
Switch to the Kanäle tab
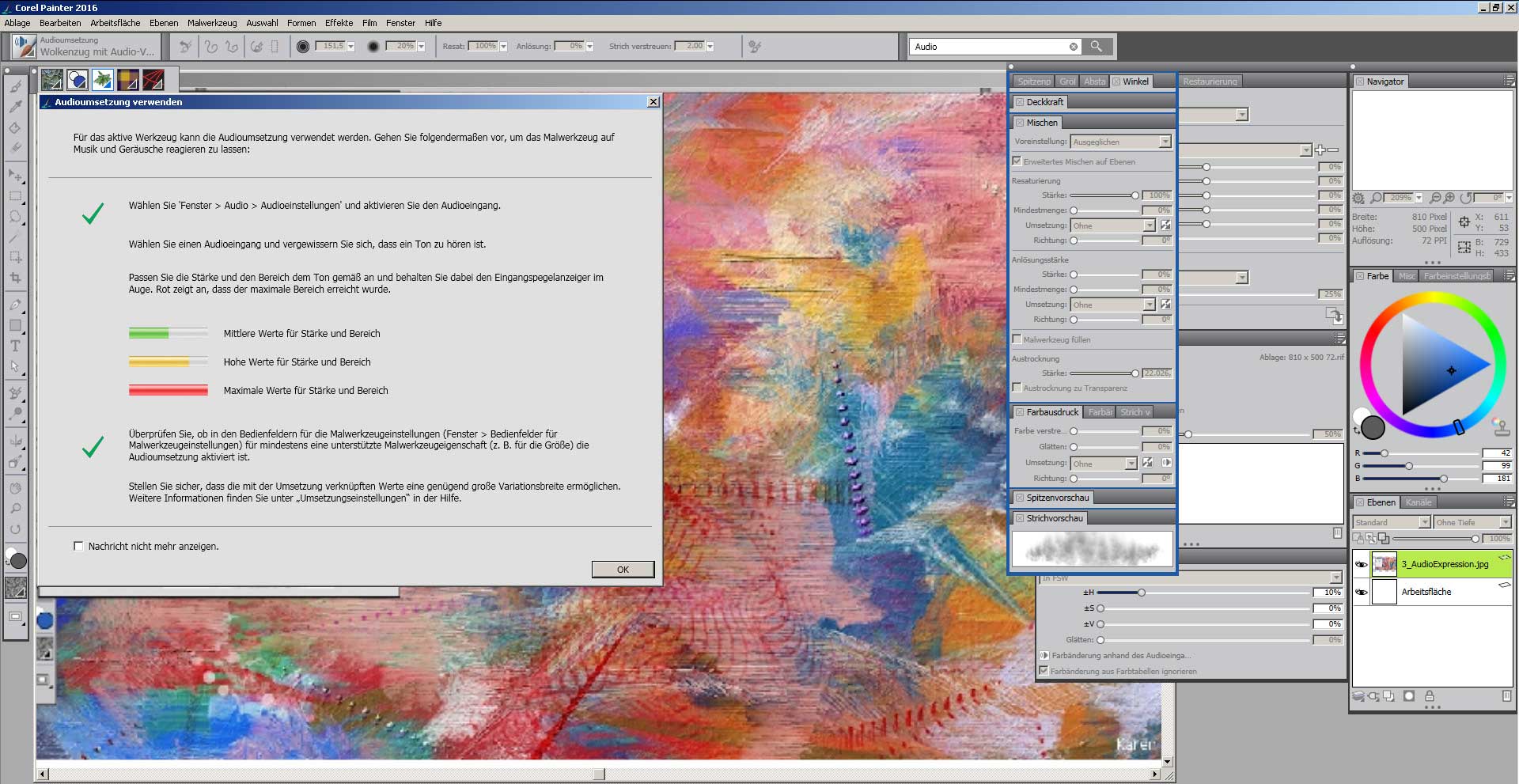[x=1418, y=502]
